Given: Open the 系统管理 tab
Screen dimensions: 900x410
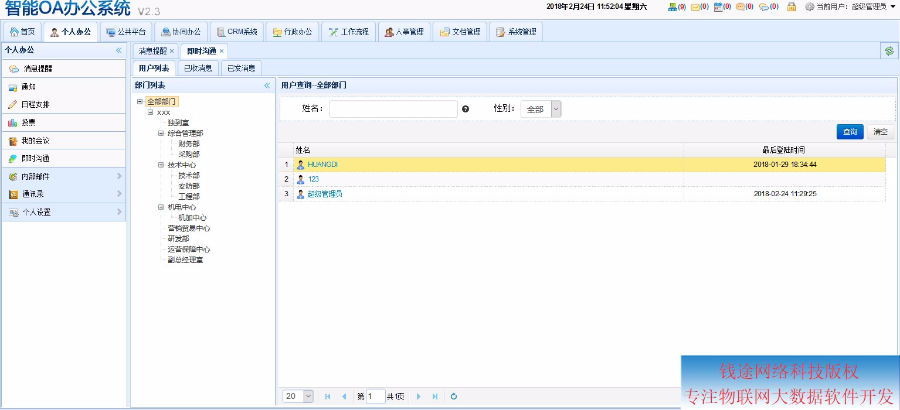Looking at the screenshot, I should [x=515, y=32].
